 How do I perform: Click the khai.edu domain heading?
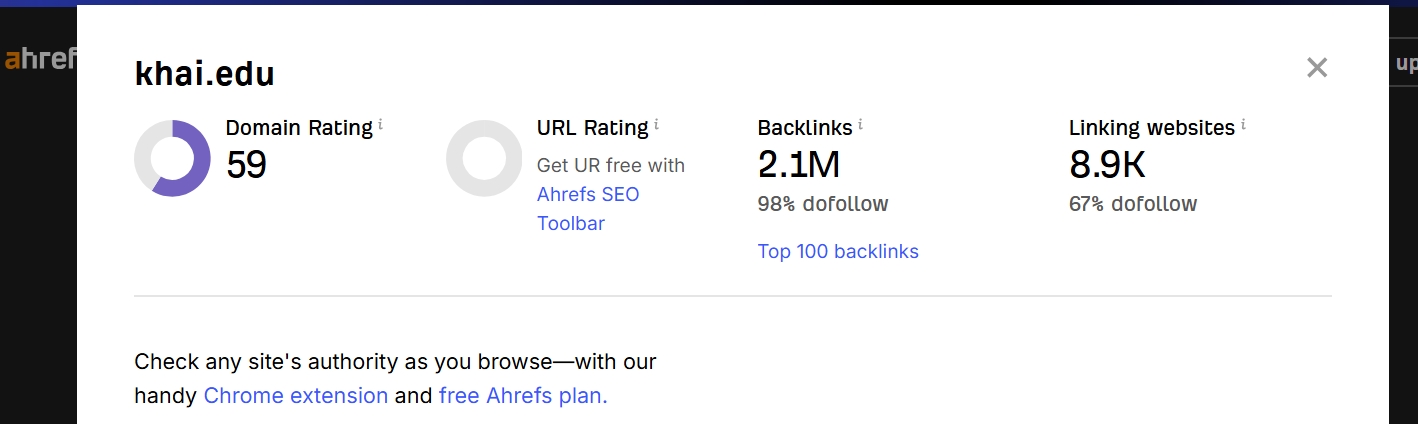[204, 73]
